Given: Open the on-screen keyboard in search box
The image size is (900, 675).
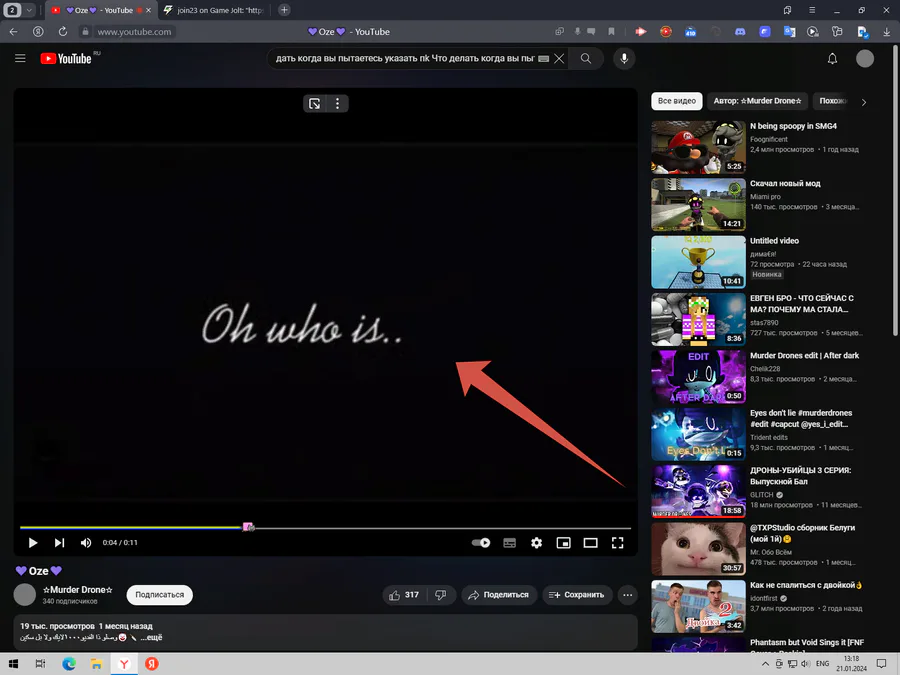Looking at the screenshot, I should 544,59.
